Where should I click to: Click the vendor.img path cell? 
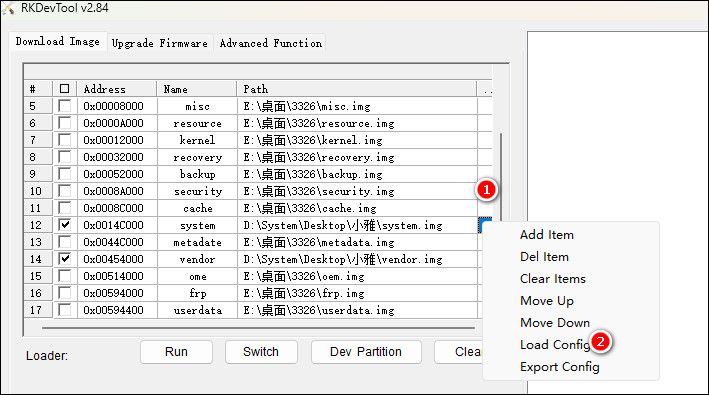tap(357, 259)
